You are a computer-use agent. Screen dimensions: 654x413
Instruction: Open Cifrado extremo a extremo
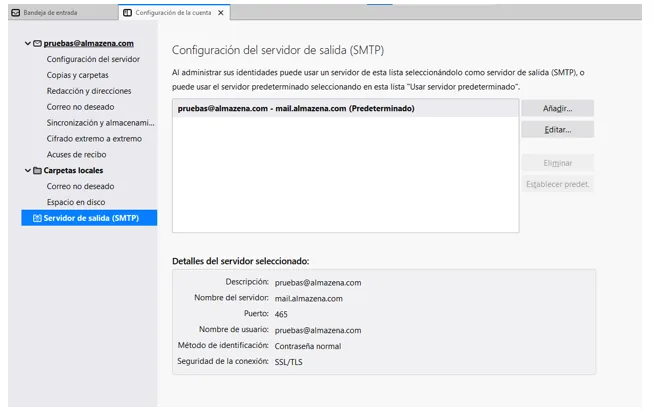pyautogui.click(x=94, y=139)
